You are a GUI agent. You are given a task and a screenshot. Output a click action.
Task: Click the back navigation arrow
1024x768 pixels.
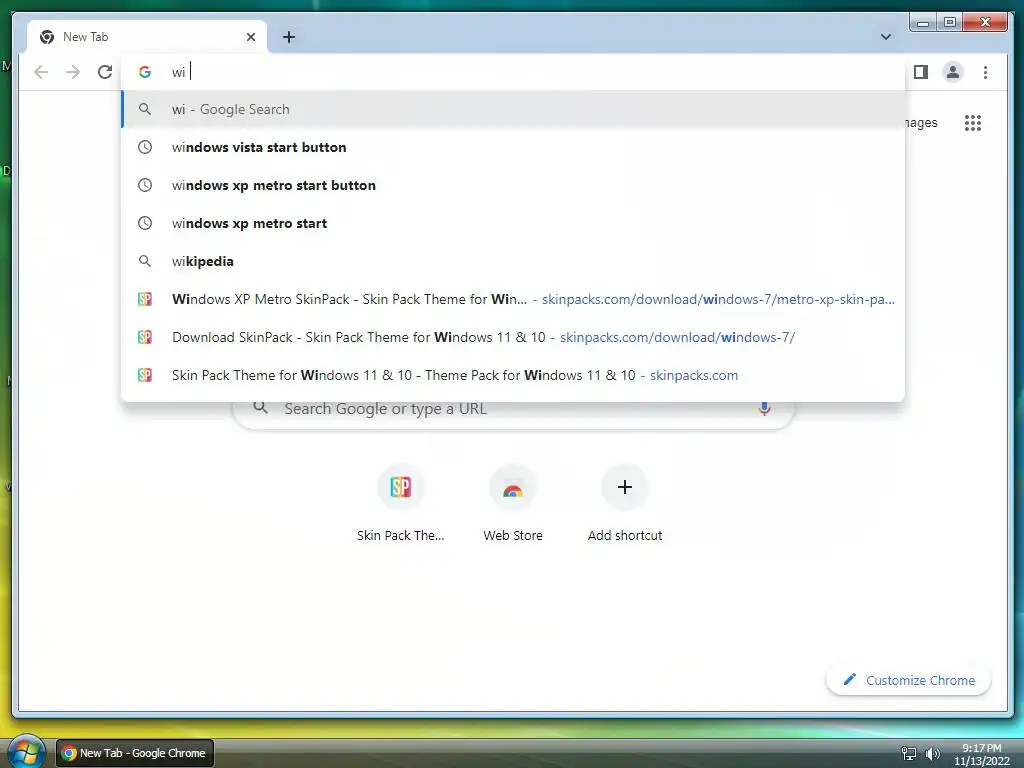pyautogui.click(x=41, y=72)
